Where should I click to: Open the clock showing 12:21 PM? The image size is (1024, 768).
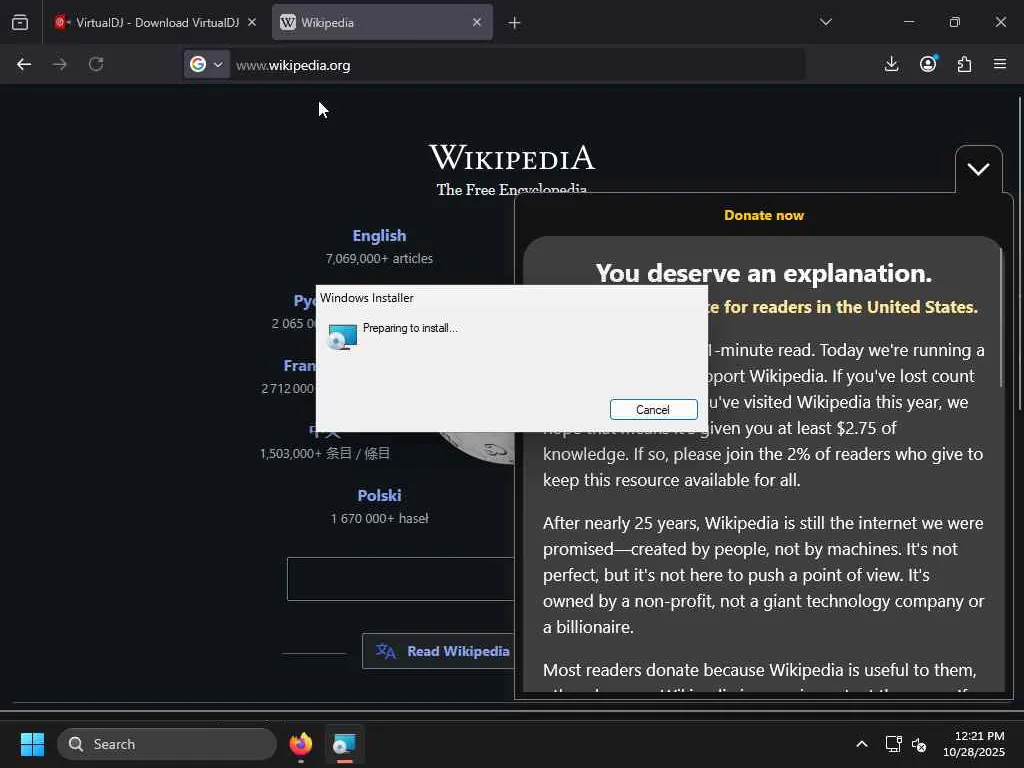(x=974, y=744)
